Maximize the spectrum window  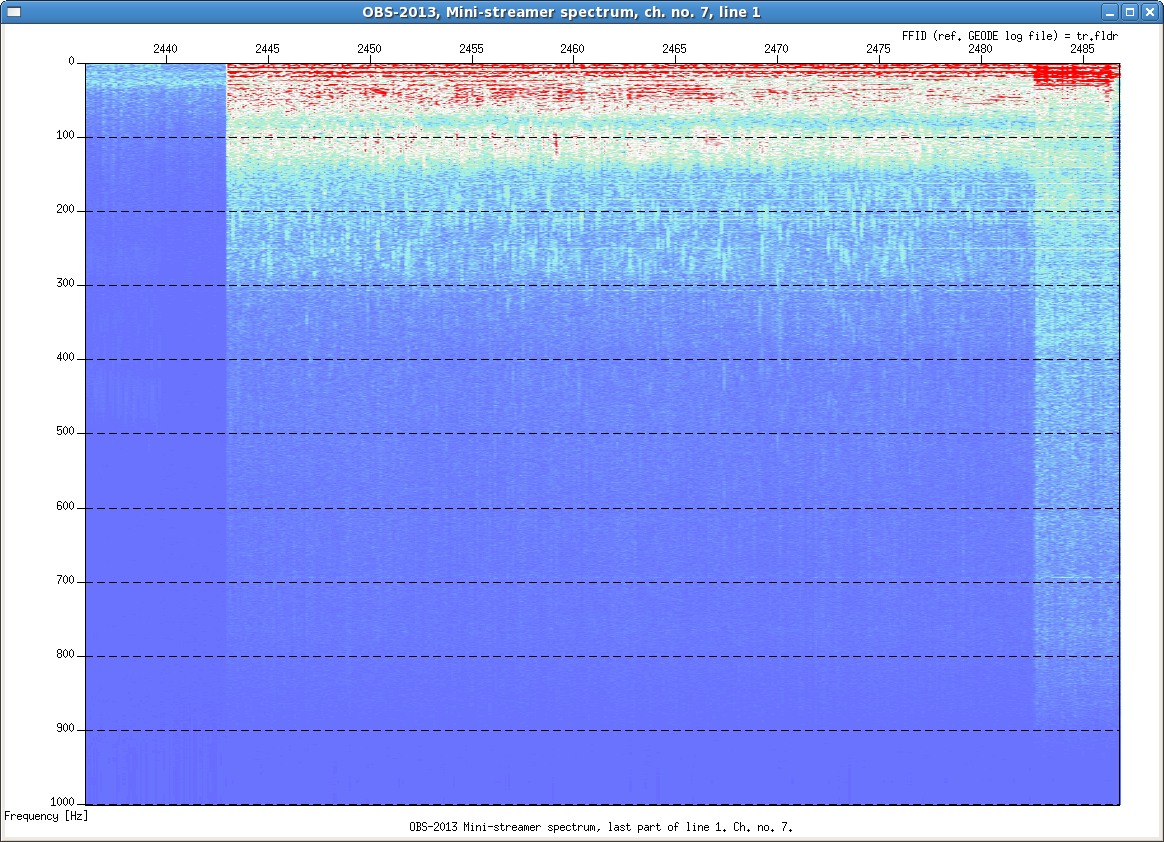pyautogui.click(x=1129, y=12)
